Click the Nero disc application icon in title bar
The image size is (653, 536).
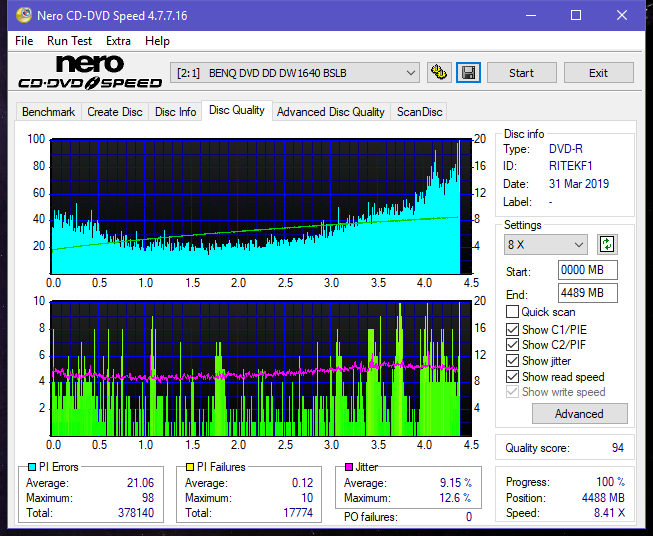click(x=24, y=15)
